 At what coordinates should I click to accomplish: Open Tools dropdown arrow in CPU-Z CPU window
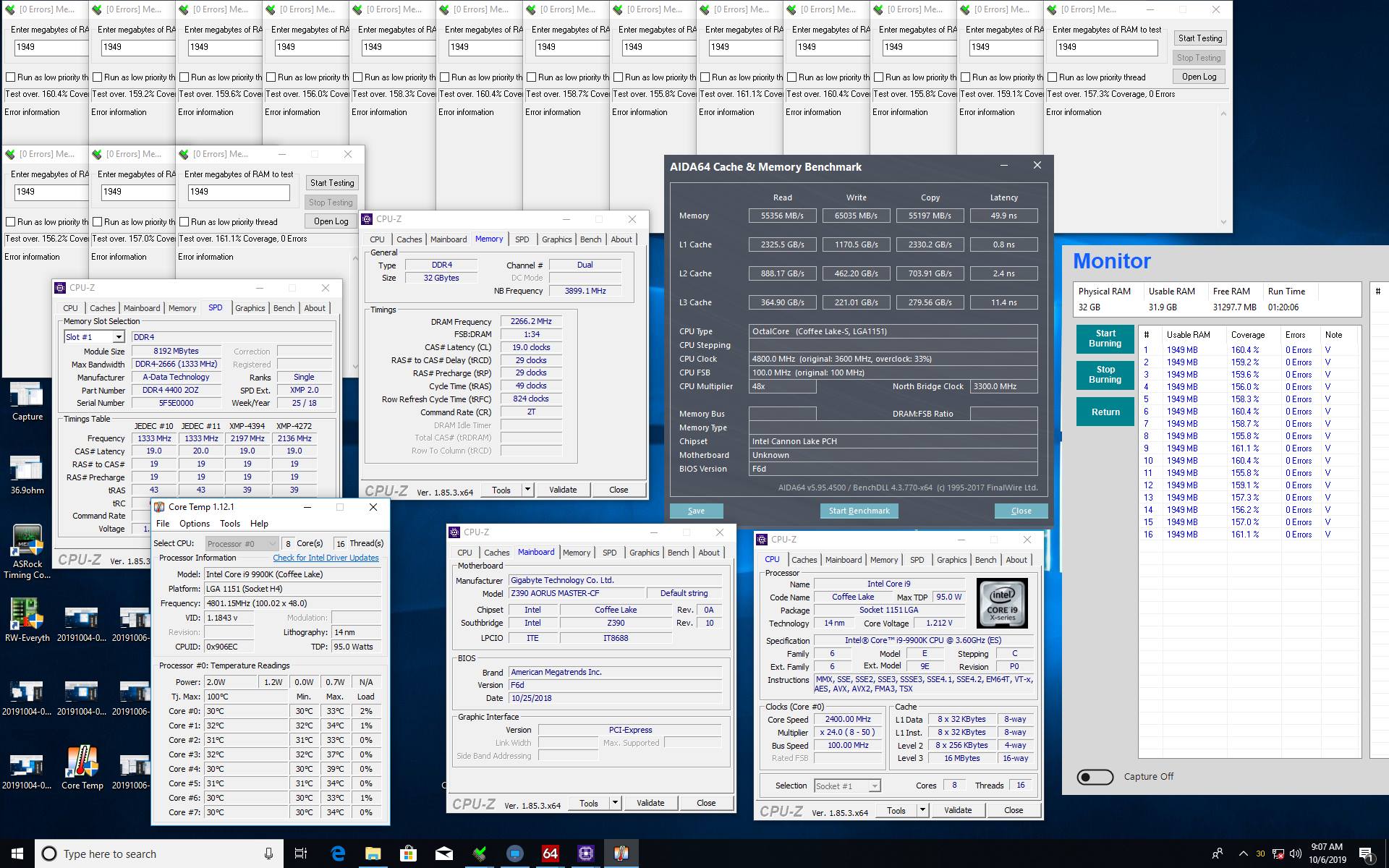(x=922, y=810)
